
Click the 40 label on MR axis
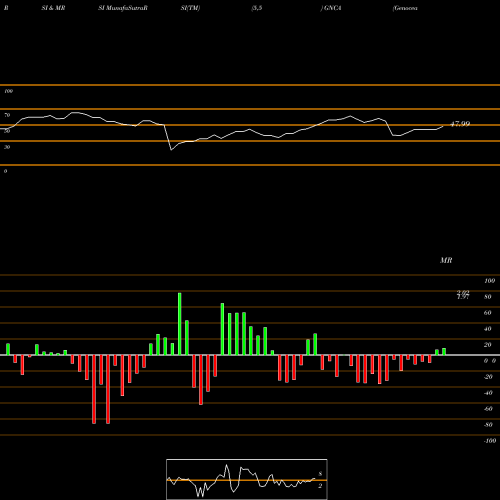pos(488,329)
